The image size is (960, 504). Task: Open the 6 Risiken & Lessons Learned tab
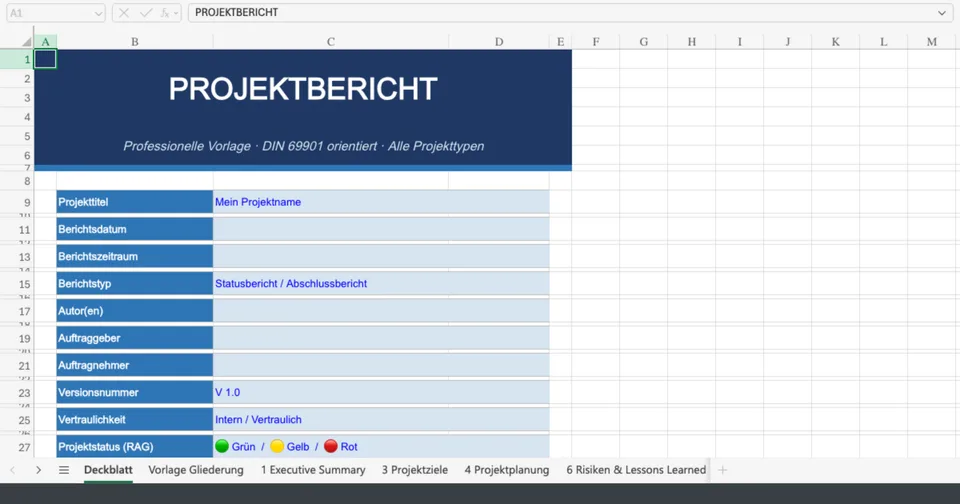coord(636,470)
